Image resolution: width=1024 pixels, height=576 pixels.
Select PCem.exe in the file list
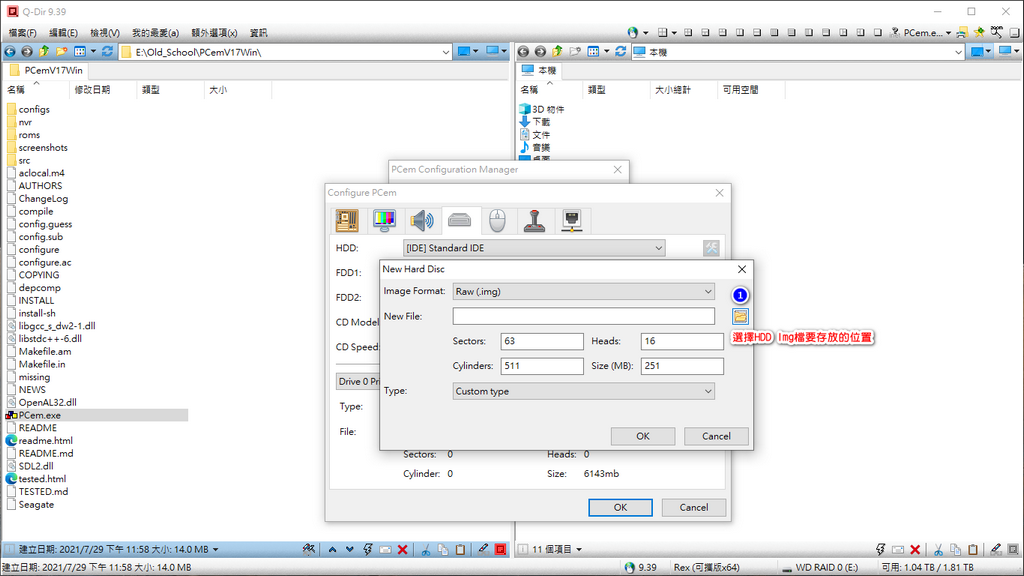coord(40,415)
